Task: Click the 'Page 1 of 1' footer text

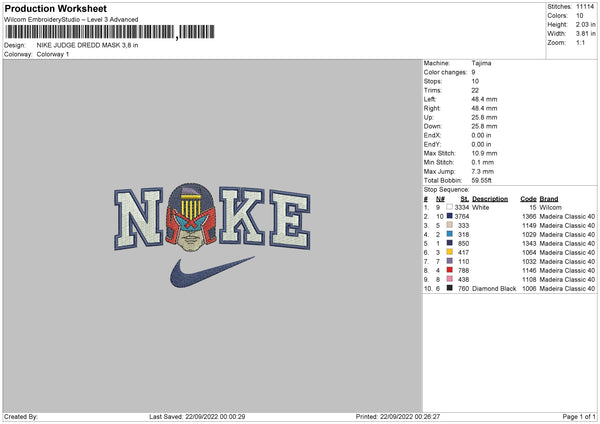Action: pyautogui.click(x=579, y=417)
